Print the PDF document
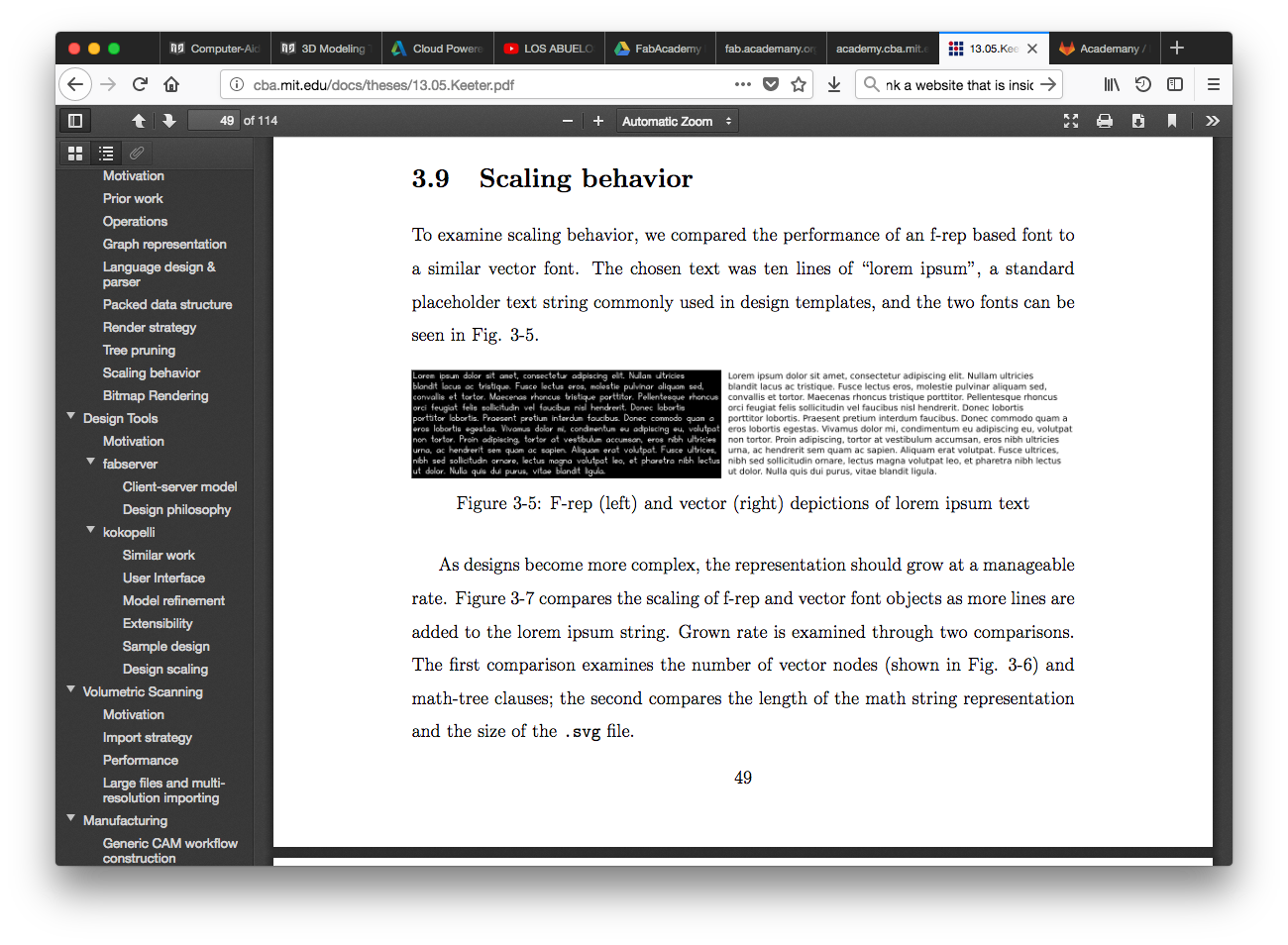Viewport: 1288px width, 945px height. (1105, 121)
